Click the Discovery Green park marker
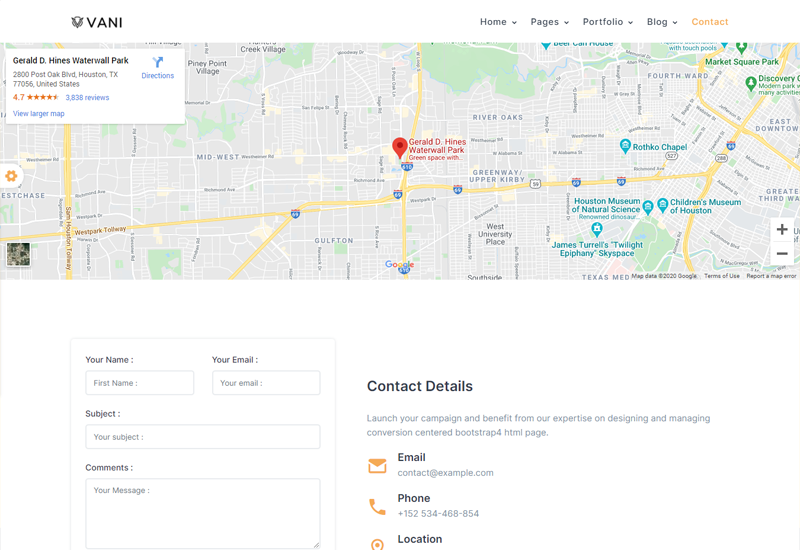 pos(751,83)
